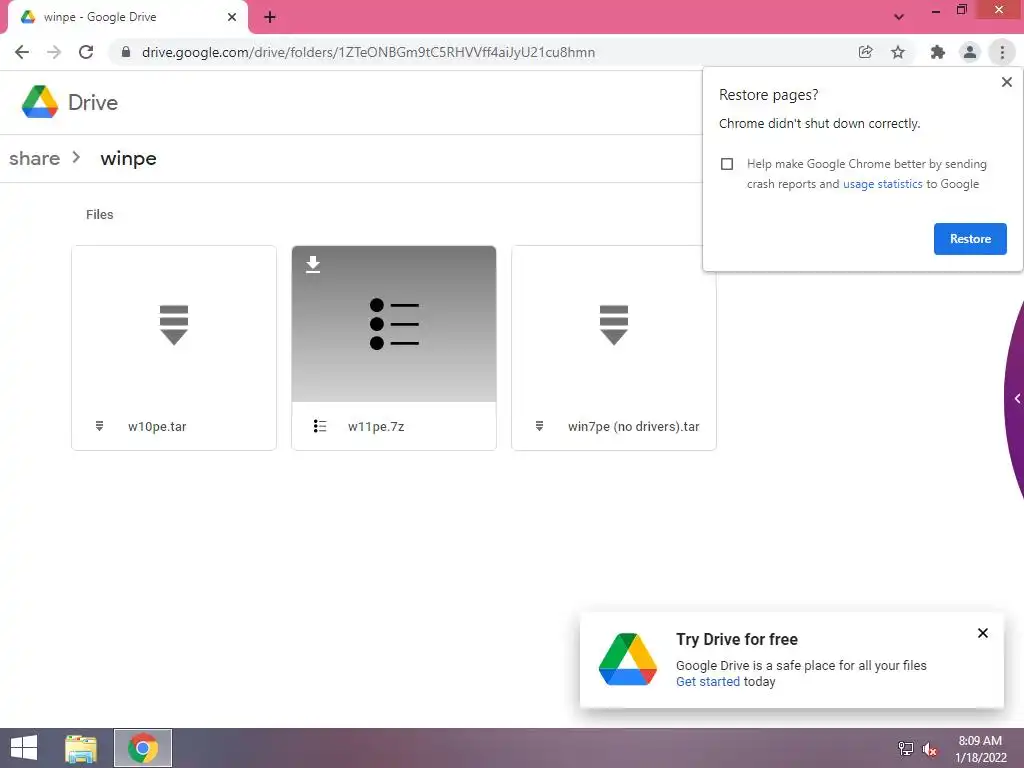Click the w11pe.7z file name
1024x768 pixels.
pos(376,426)
